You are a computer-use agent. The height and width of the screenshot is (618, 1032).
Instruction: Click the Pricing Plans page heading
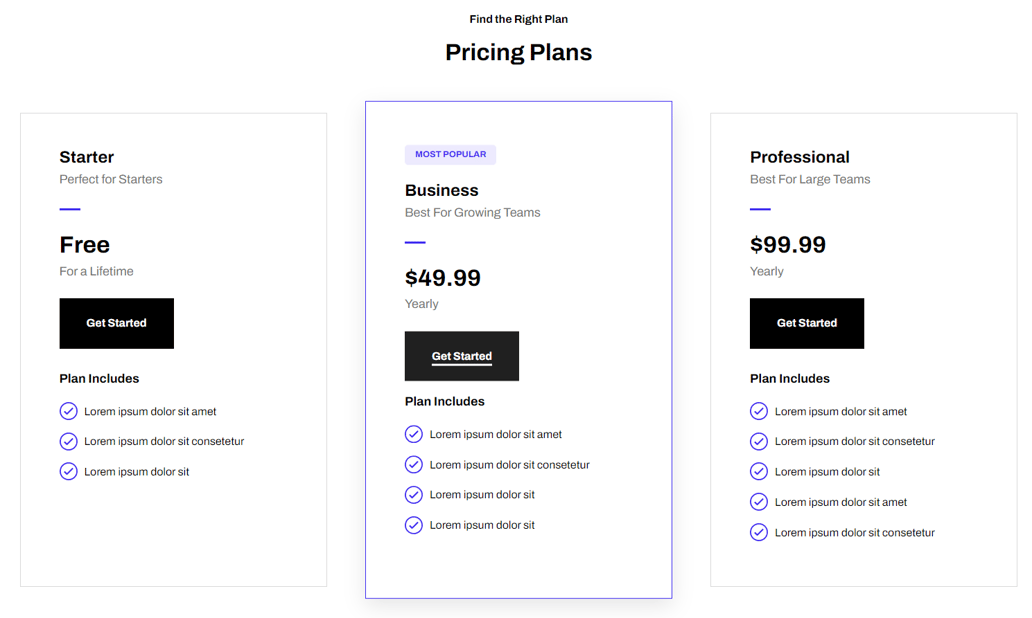tap(518, 52)
